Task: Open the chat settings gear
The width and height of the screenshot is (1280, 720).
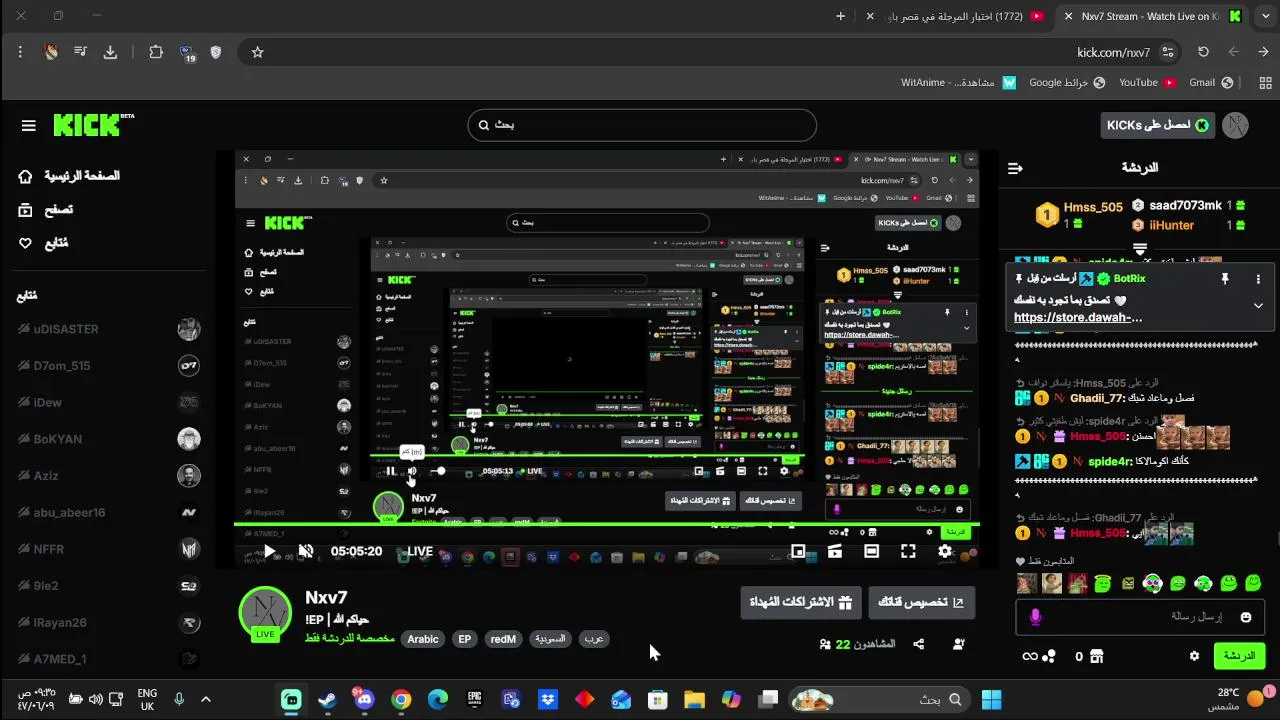Action: (x=1194, y=656)
